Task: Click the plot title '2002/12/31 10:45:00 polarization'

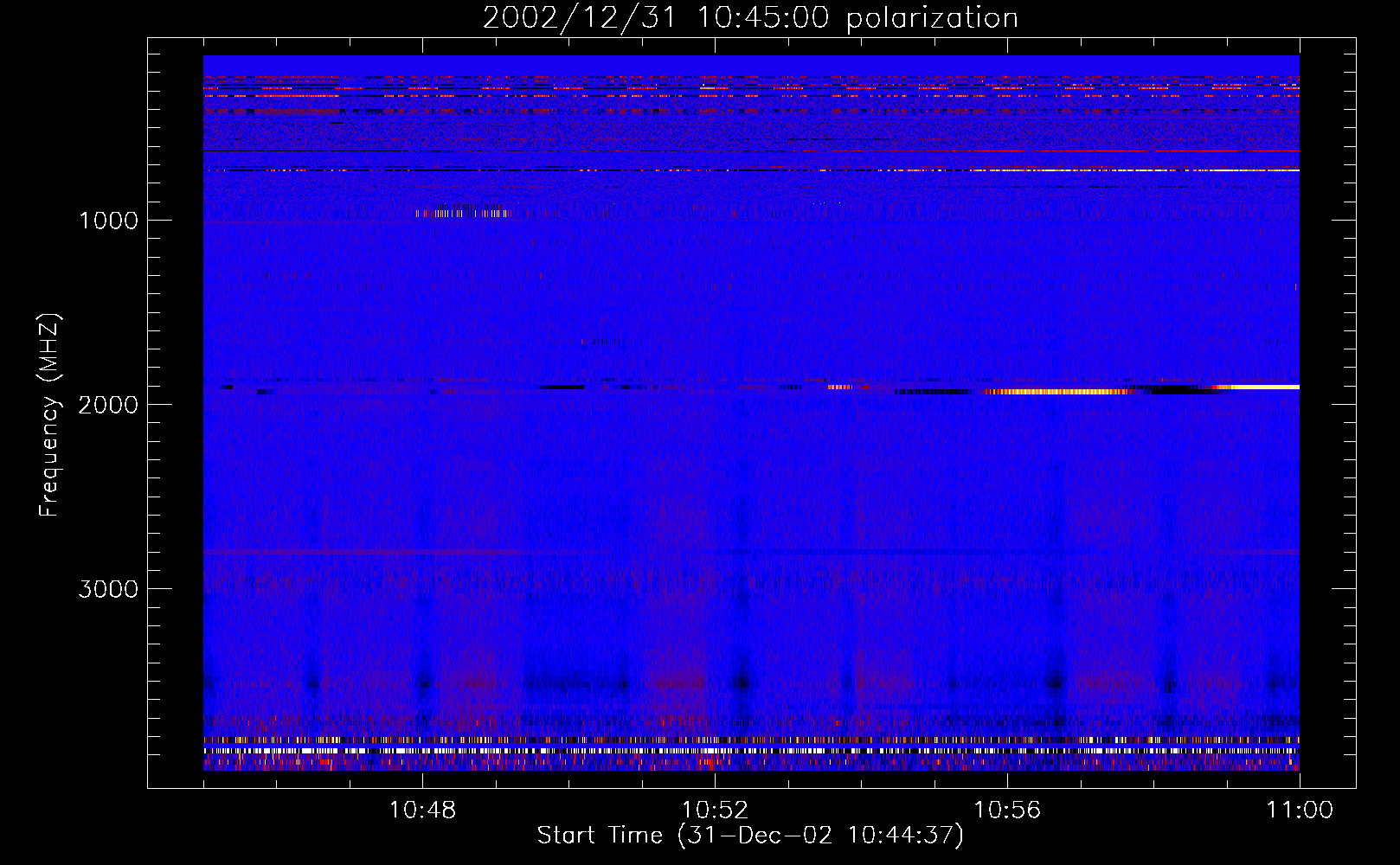Action: 750,18
